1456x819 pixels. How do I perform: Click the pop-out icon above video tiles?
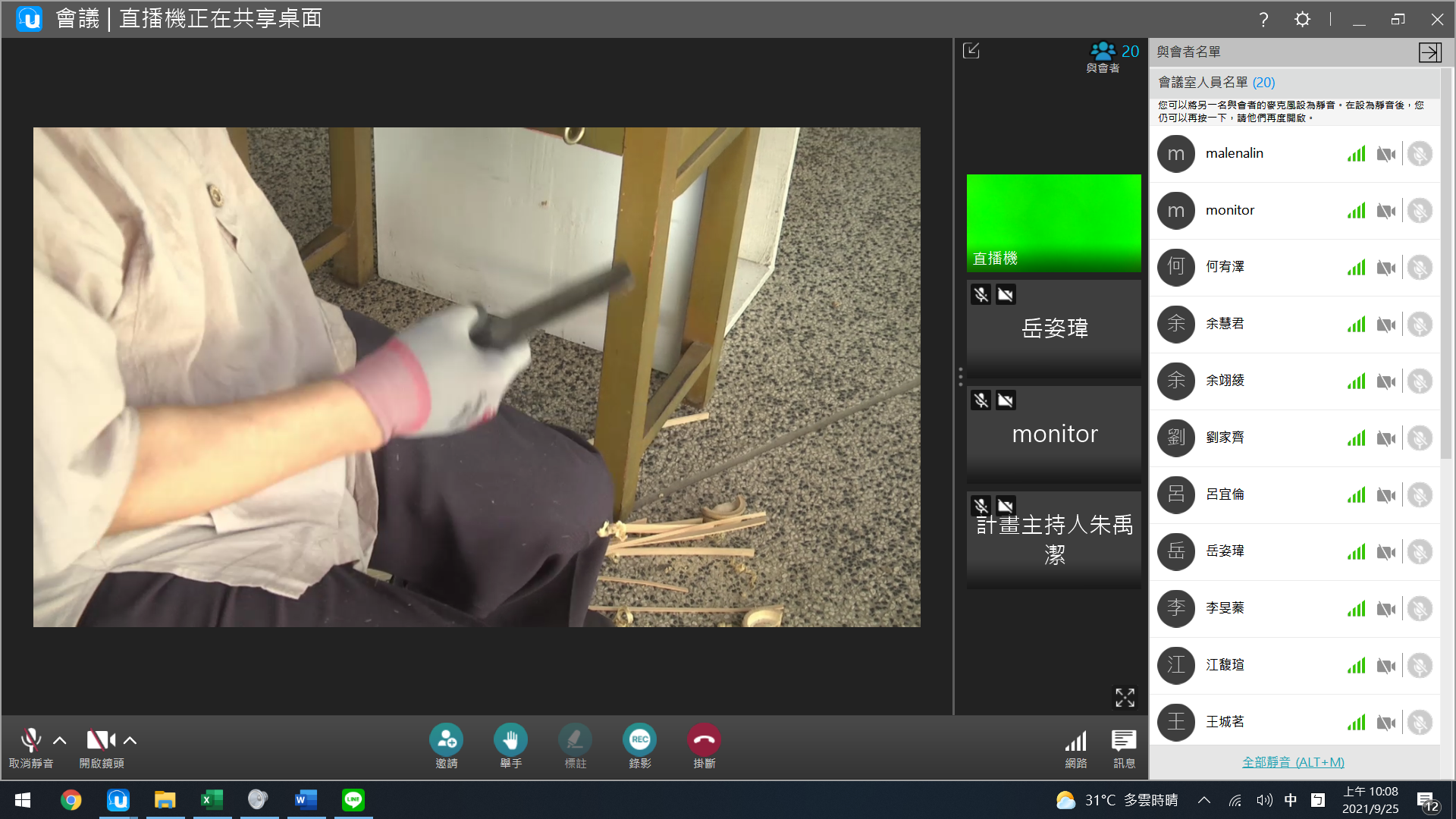coord(971,51)
